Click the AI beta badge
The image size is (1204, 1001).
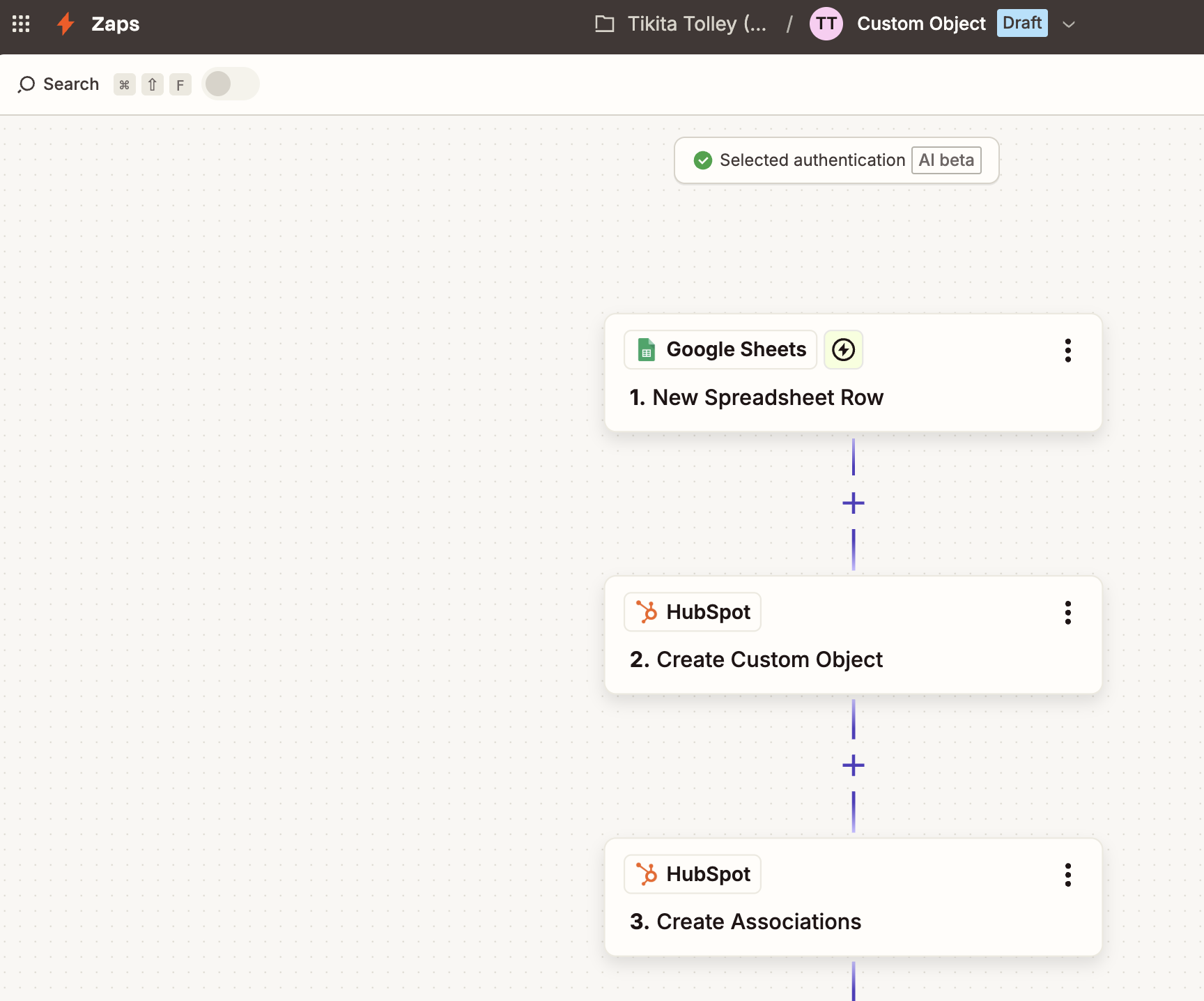click(x=946, y=160)
